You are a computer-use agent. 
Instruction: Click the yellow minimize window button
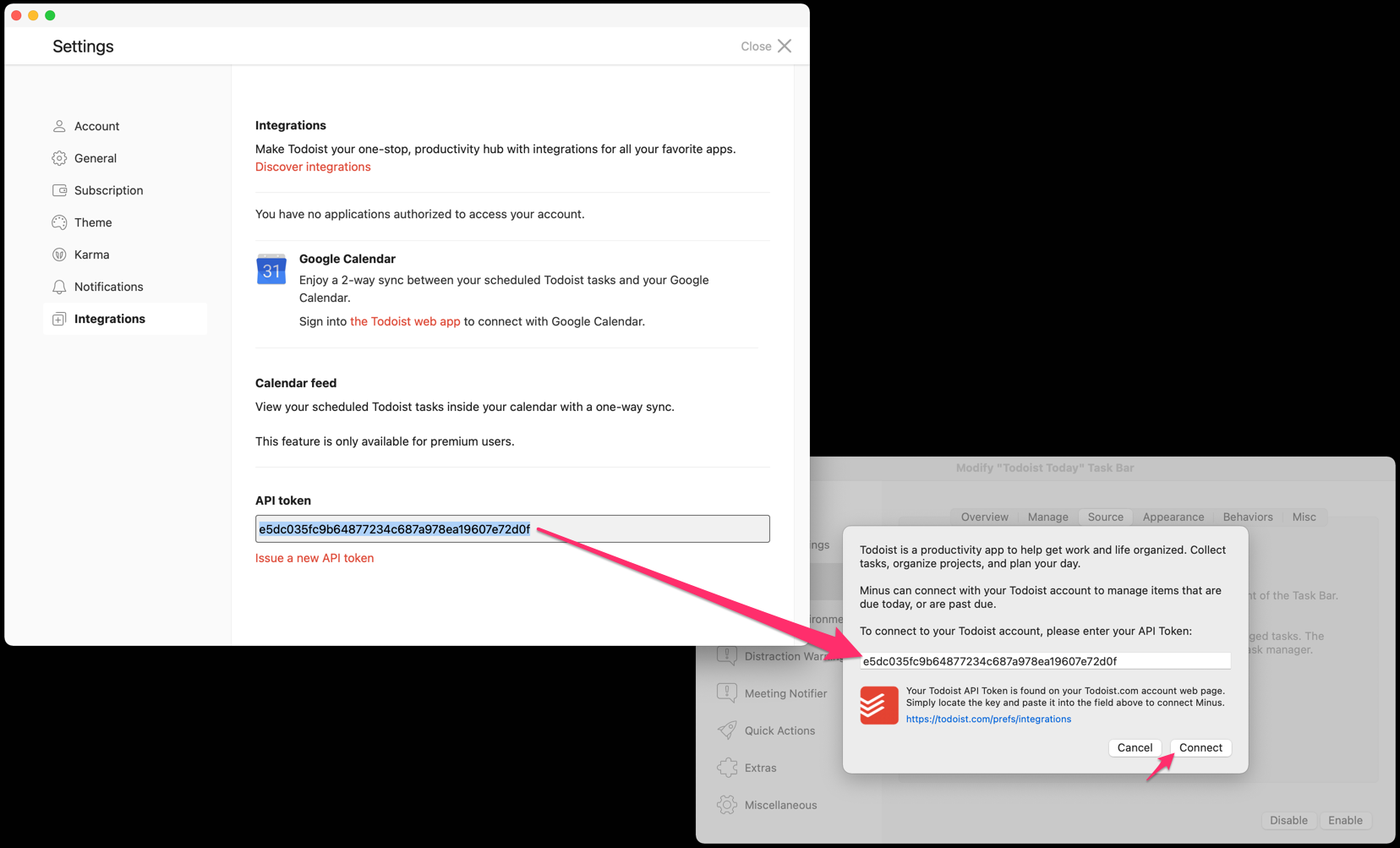pyautogui.click(x=33, y=15)
